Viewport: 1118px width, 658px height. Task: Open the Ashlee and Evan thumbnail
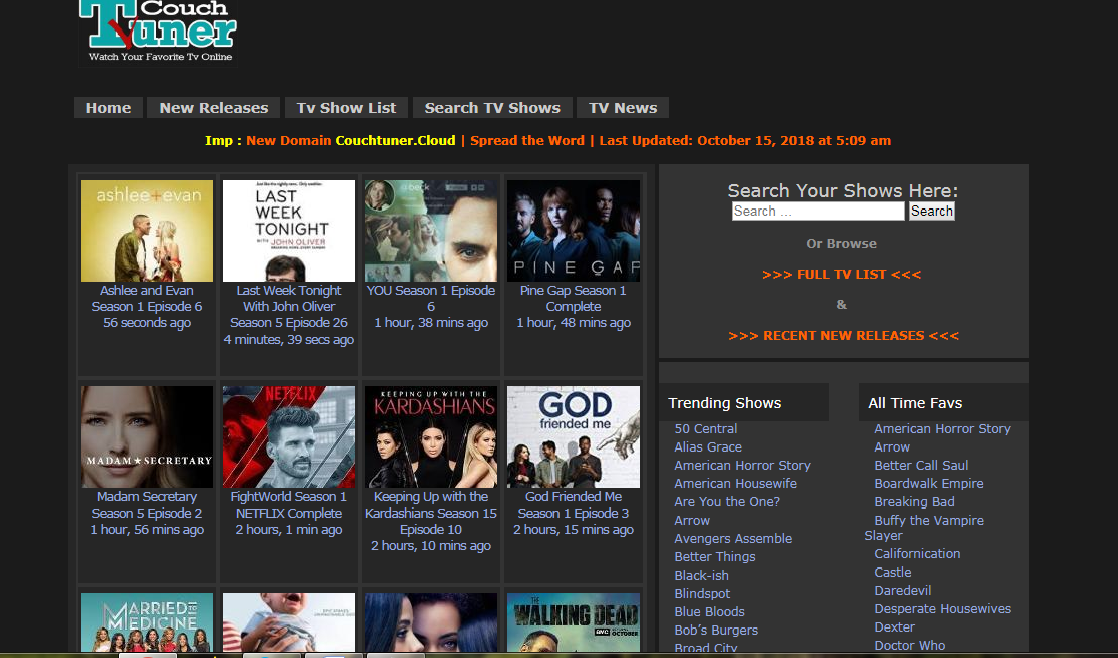click(147, 231)
